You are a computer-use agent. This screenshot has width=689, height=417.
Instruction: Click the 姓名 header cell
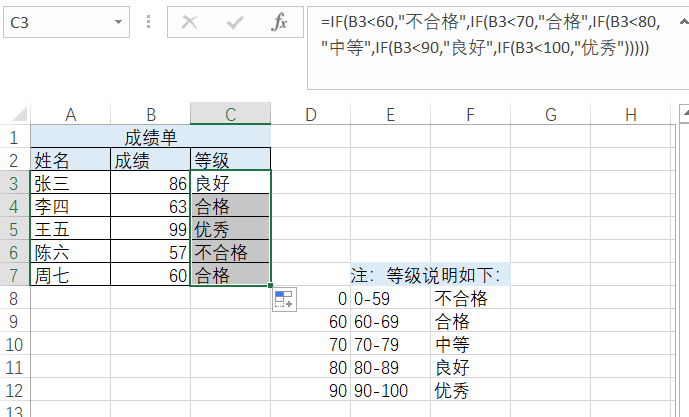pos(70,160)
